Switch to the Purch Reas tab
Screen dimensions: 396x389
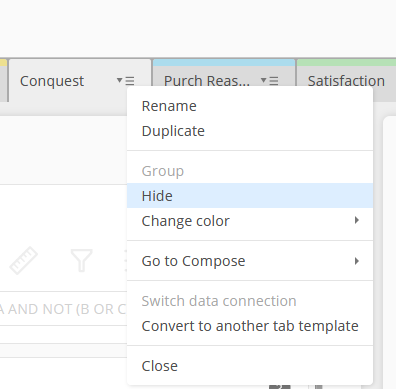pos(207,81)
